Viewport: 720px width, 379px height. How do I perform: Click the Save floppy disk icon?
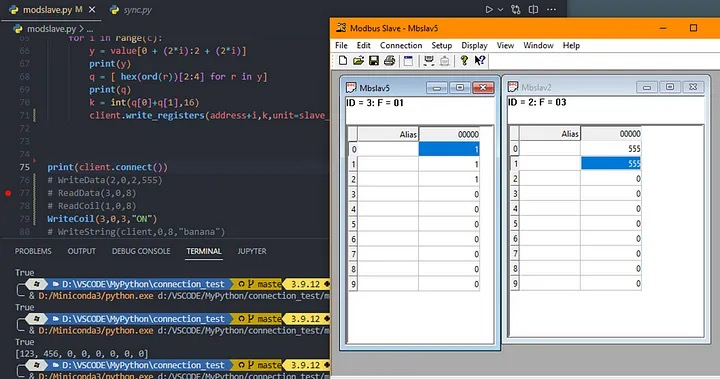374,61
